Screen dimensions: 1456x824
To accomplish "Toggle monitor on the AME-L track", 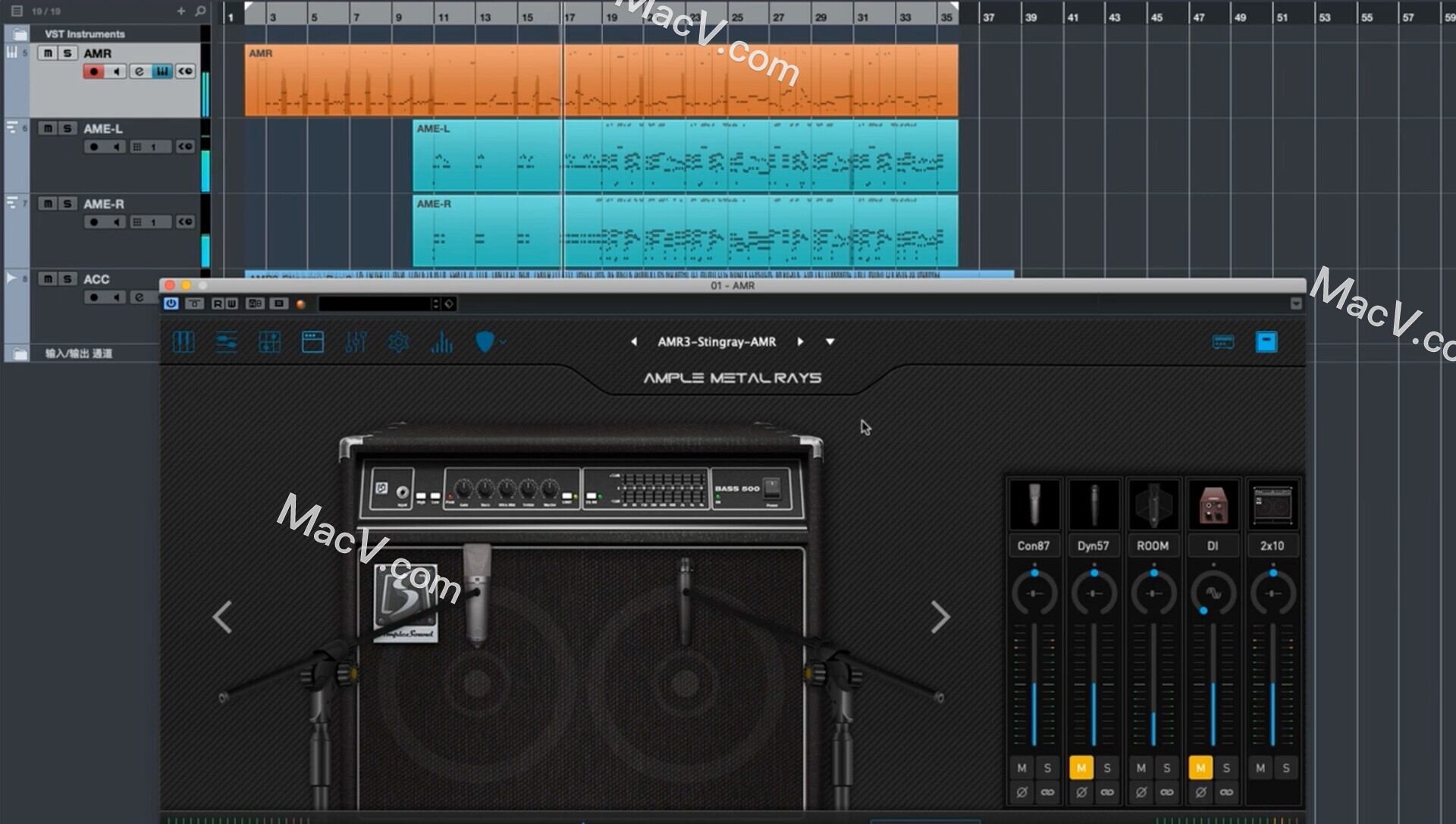I will click(116, 146).
